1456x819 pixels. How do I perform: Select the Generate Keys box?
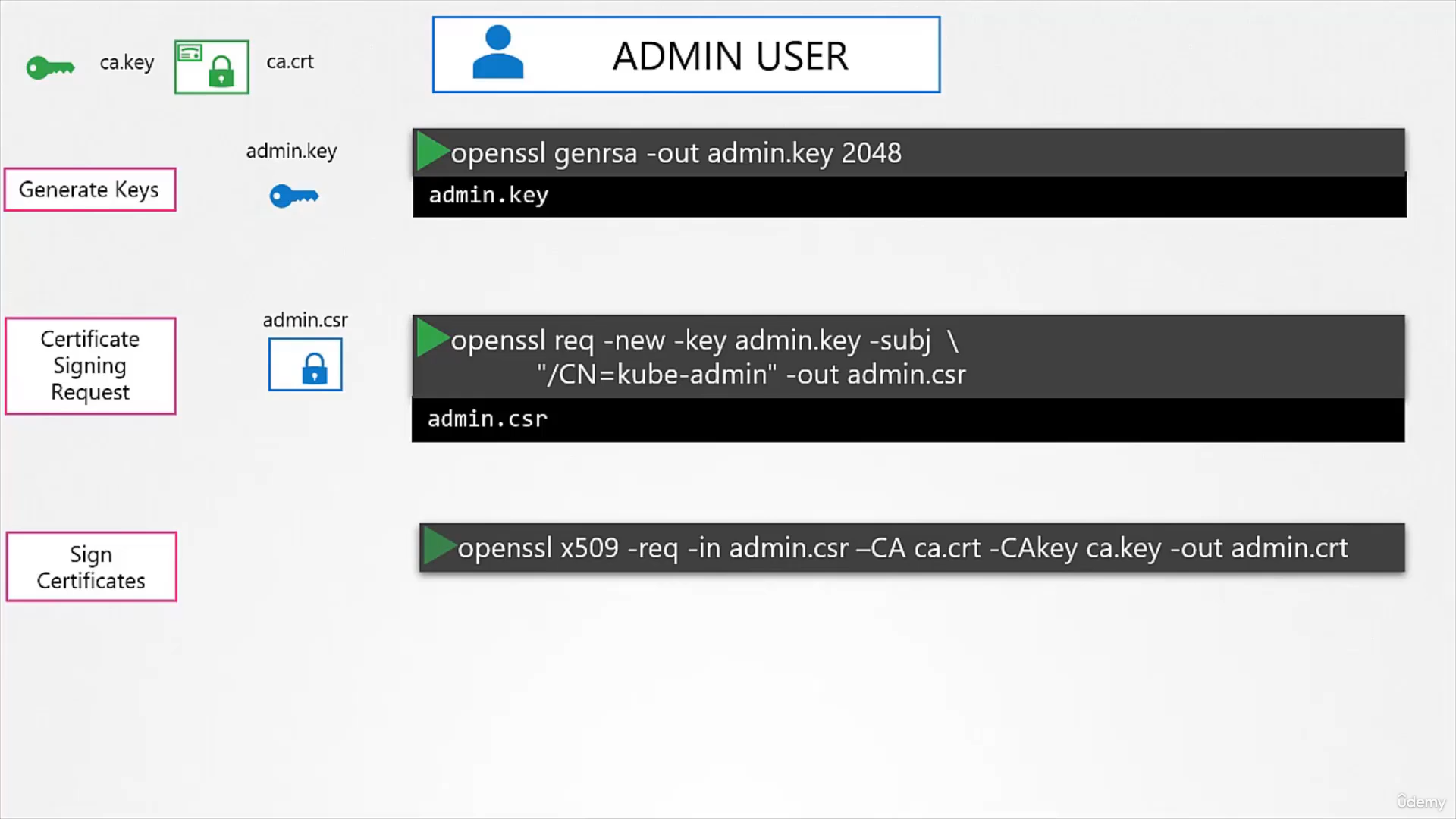90,190
